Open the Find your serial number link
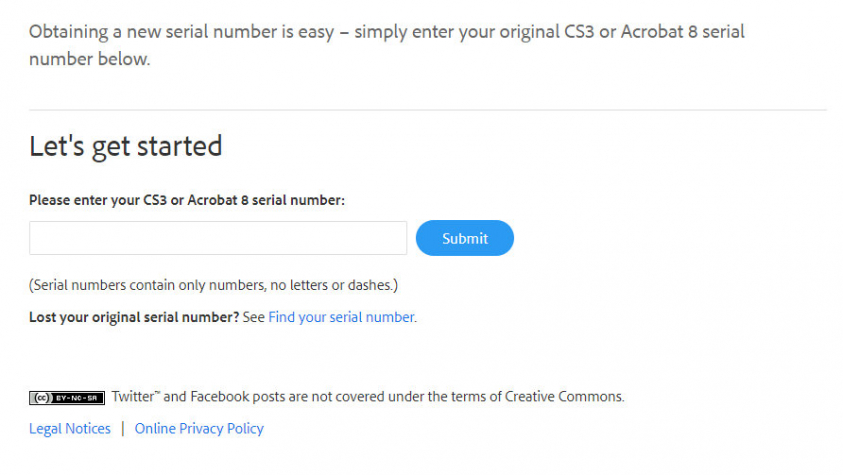The image size is (843, 475). [341, 317]
